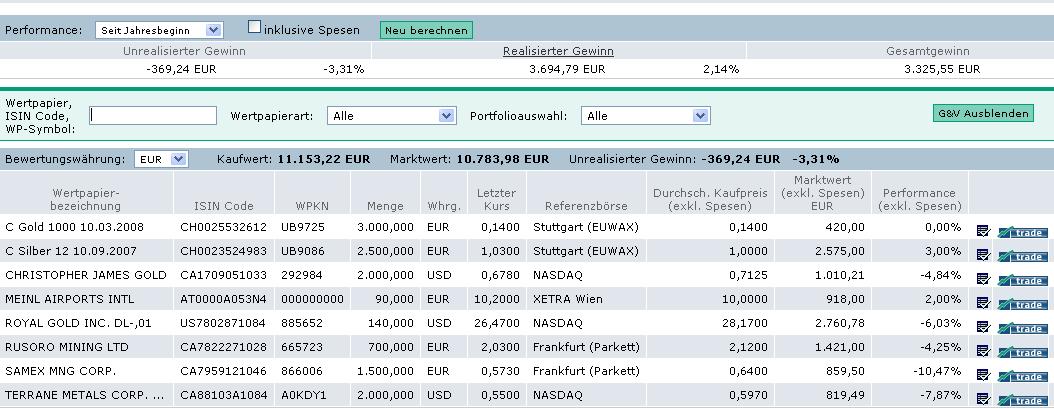Screen dimensions: 1054x409
Task: Open the Bewertungswährung EUR dropdown
Action: point(162,158)
